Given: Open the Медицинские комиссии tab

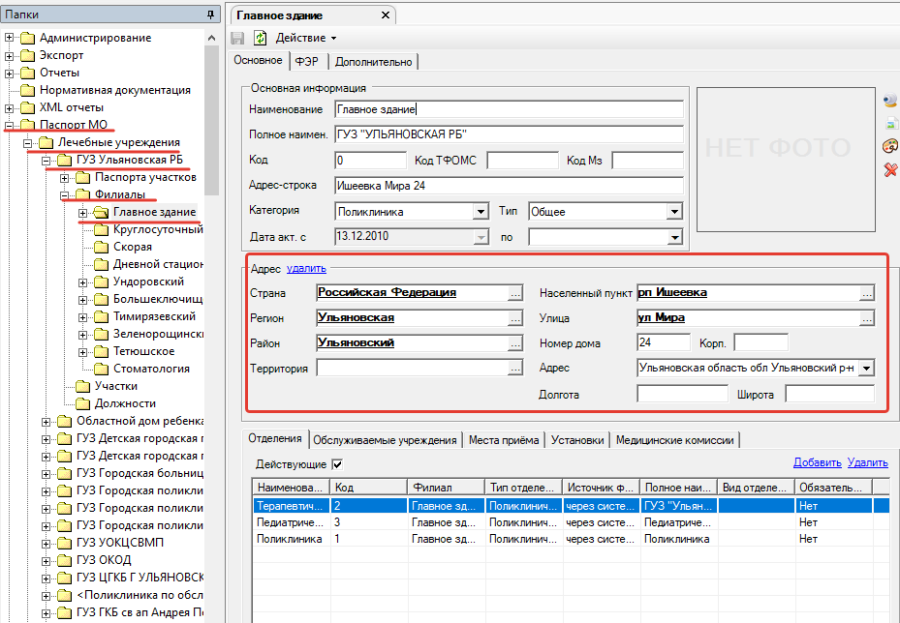Looking at the screenshot, I should point(674,440).
